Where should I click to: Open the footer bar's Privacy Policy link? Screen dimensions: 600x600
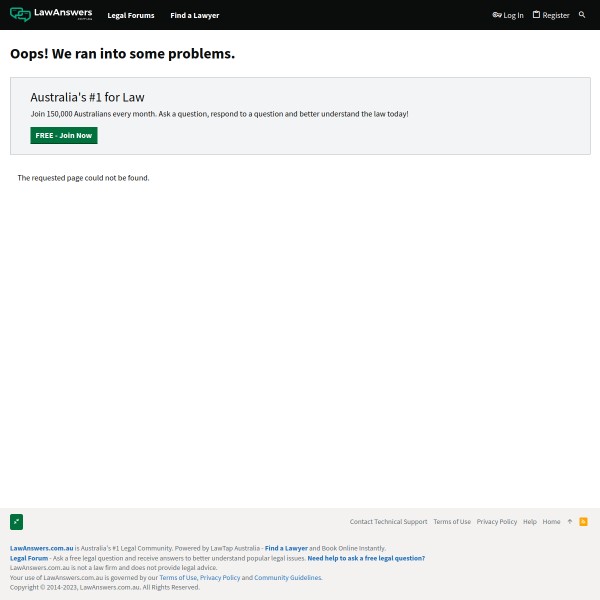pyautogui.click(x=497, y=522)
